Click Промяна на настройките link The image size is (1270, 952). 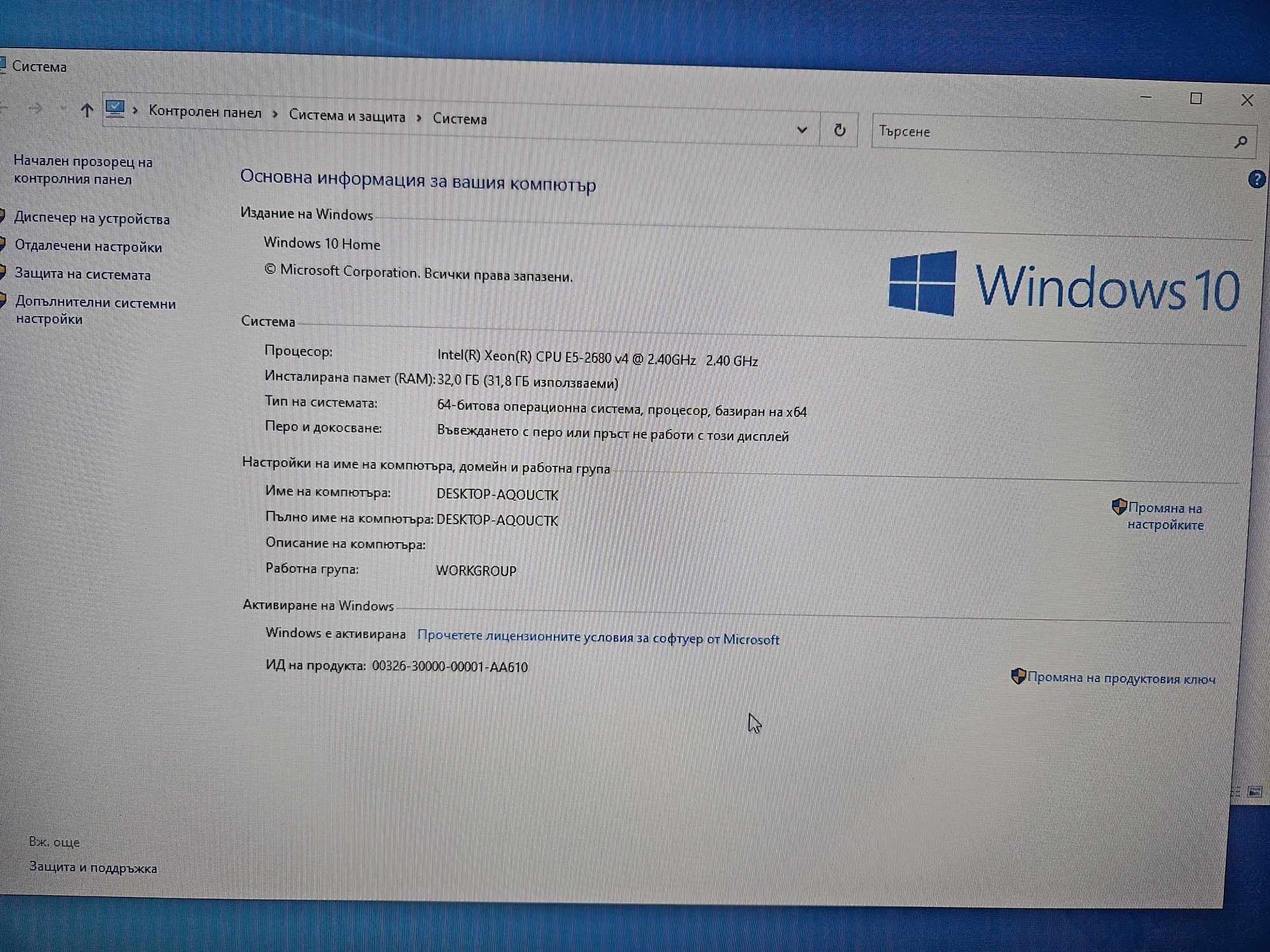coord(1165,516)
